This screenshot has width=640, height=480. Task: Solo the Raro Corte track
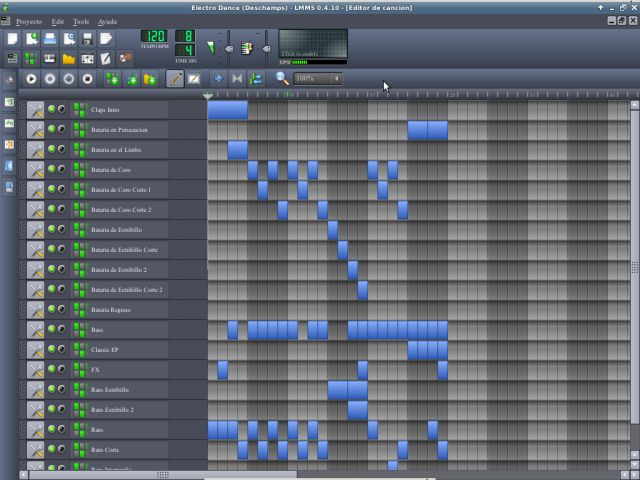pos(61,449)
